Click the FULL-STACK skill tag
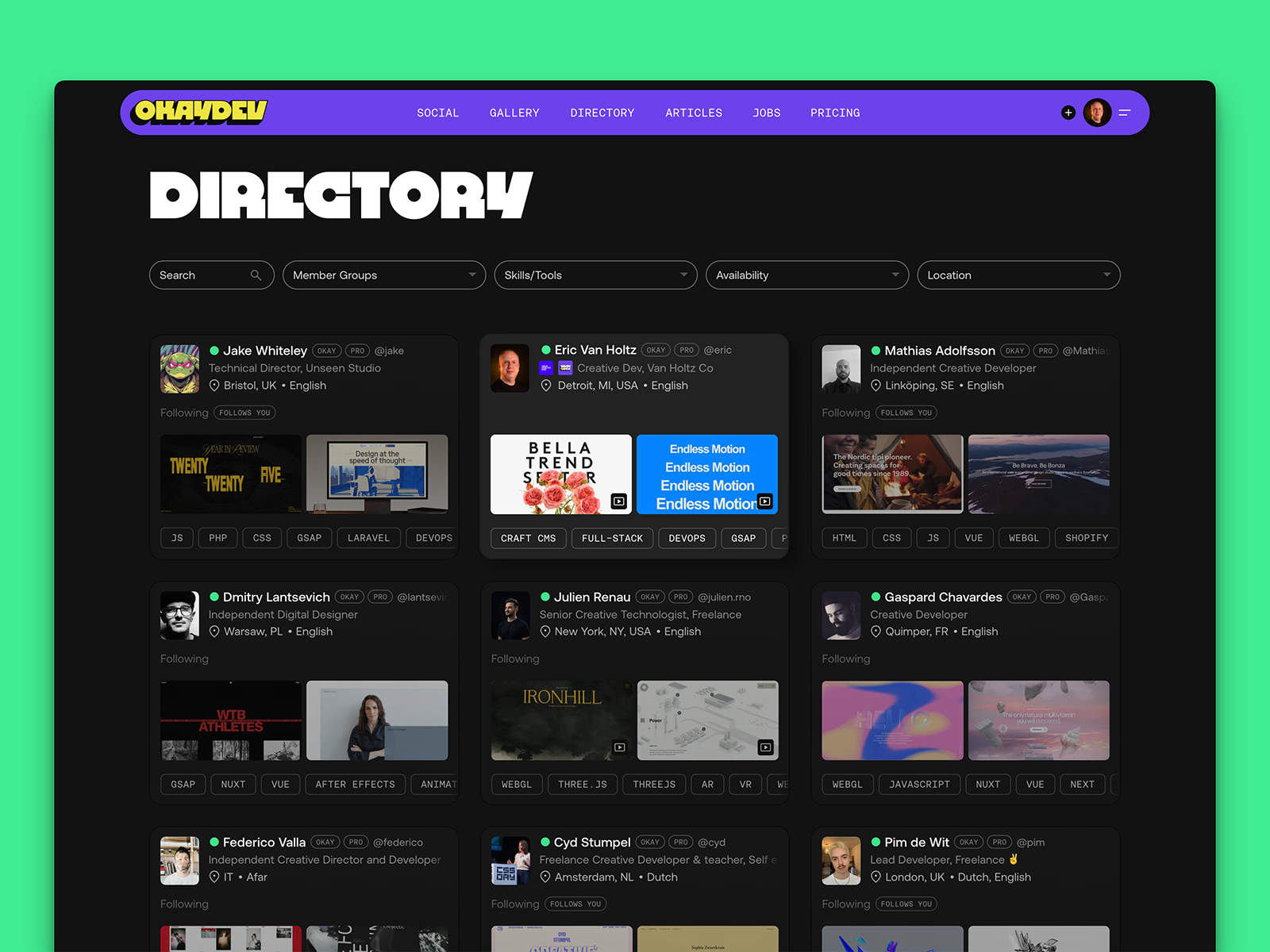 613,538
